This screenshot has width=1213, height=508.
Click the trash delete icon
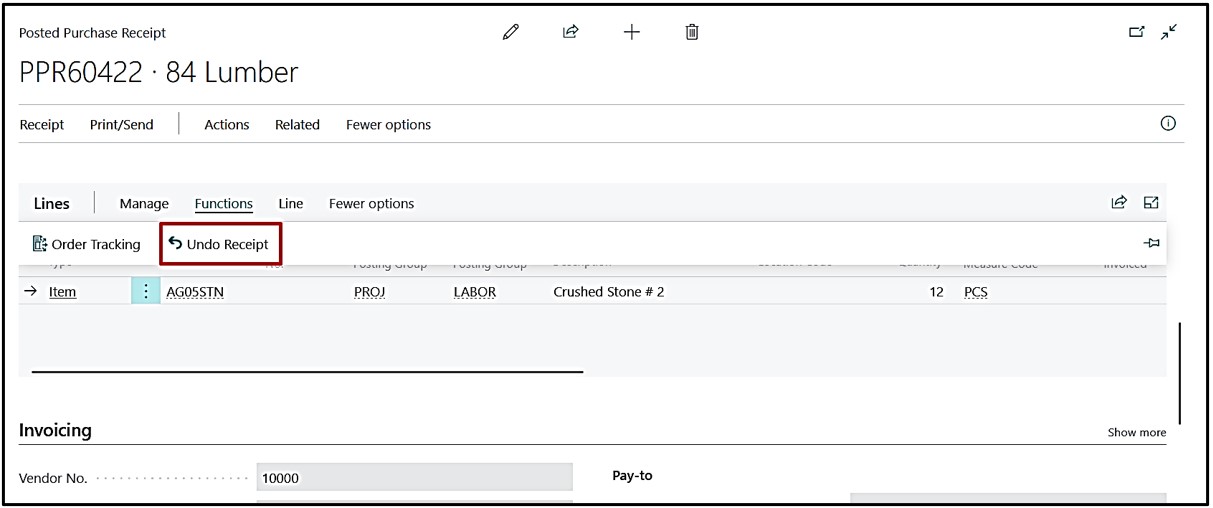[x=692, y=32]
